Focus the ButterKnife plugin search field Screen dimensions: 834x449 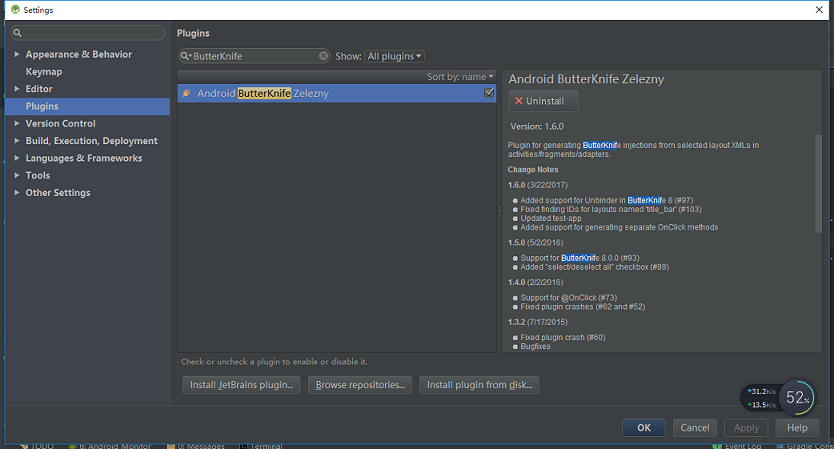(x=254, y=56)
